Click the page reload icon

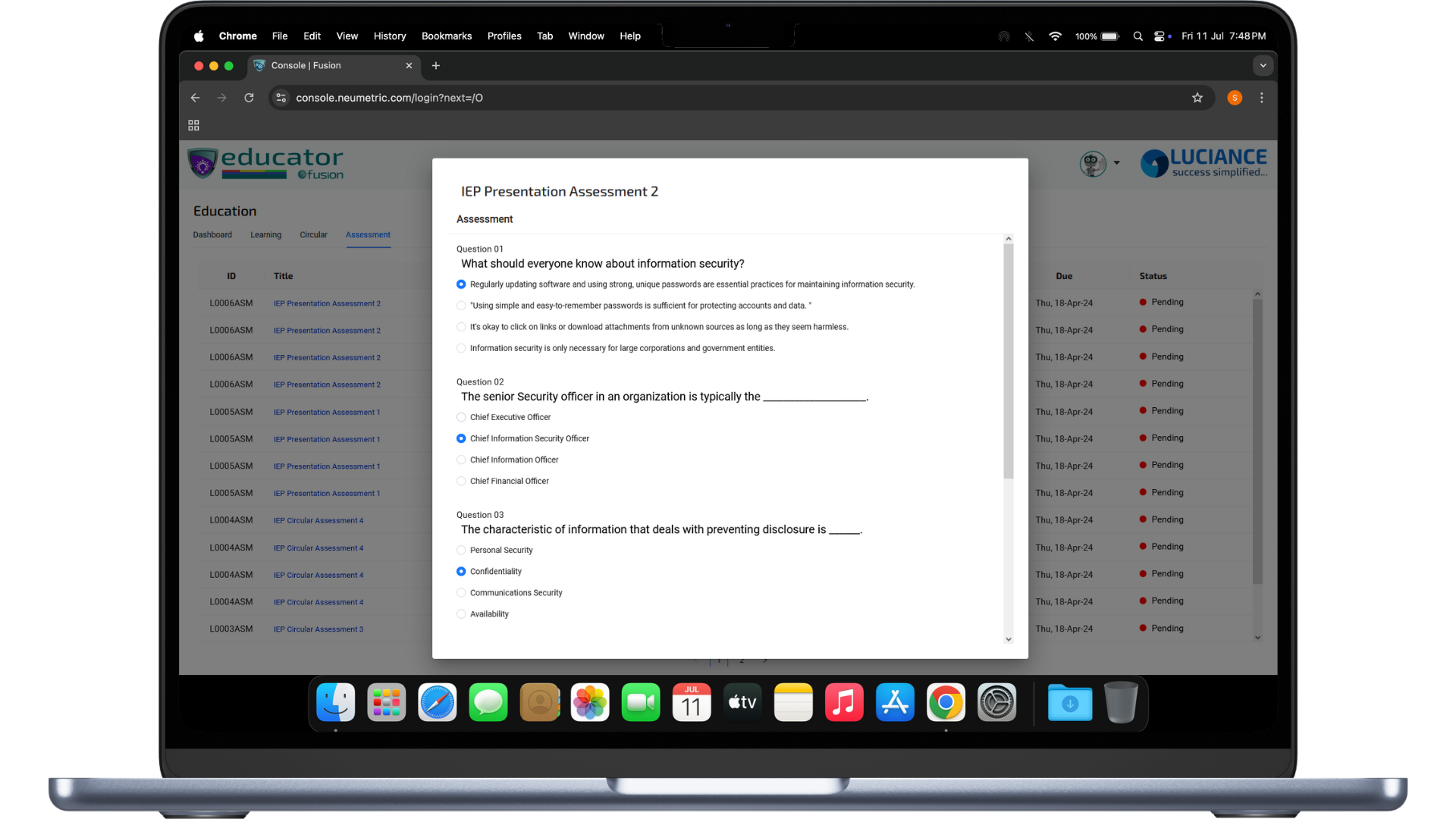249,97
